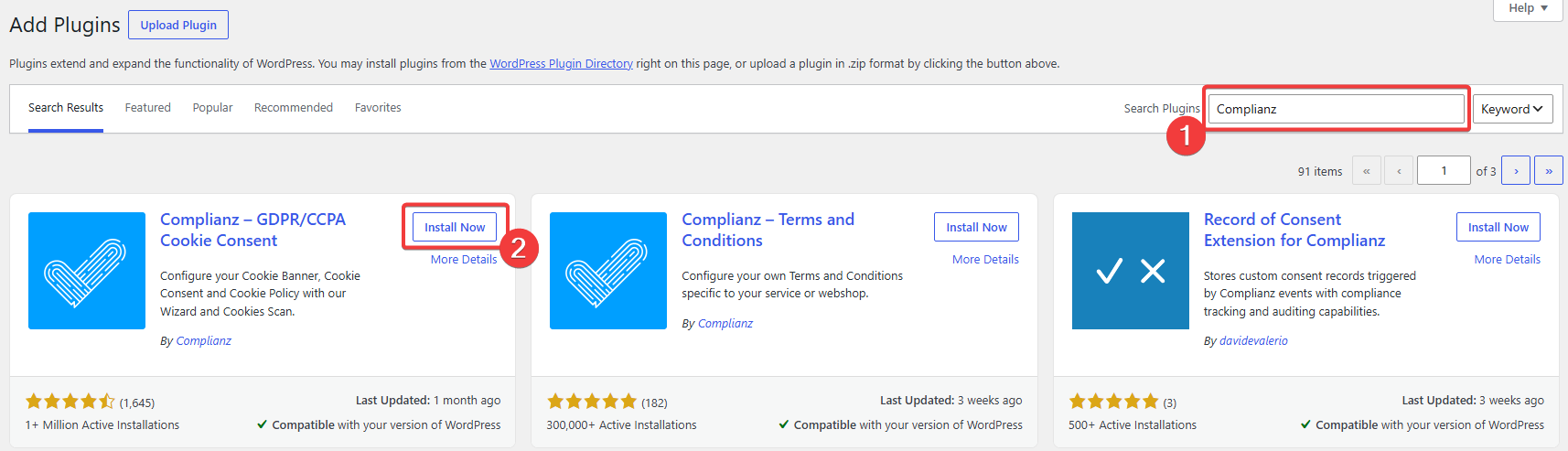Go to previous page of results

click(x=1399, y=170)
